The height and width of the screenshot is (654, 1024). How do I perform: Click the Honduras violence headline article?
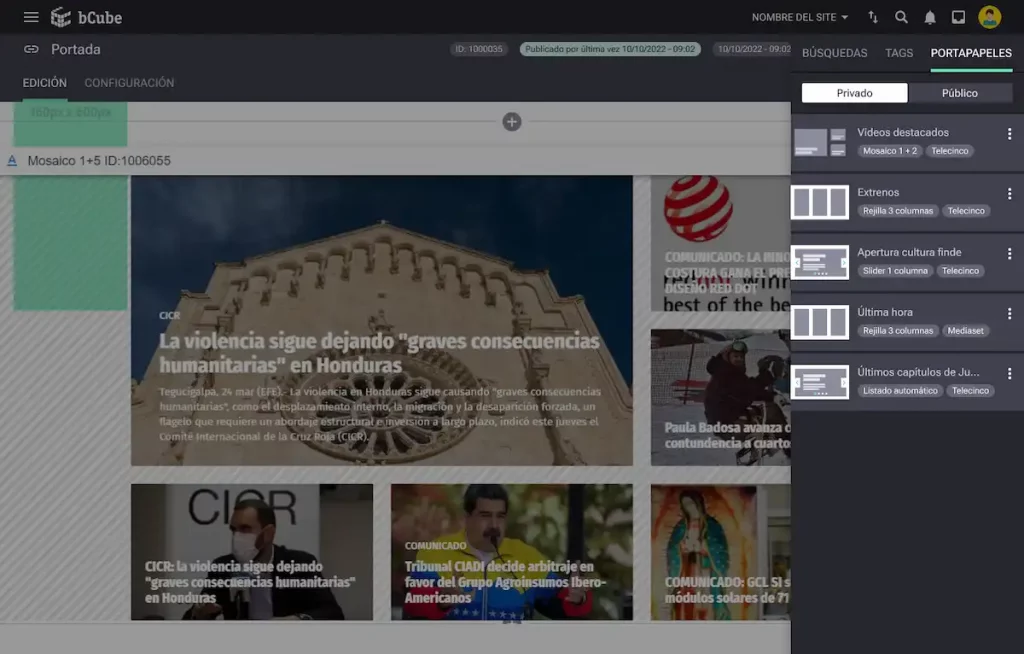coord(379,353)
